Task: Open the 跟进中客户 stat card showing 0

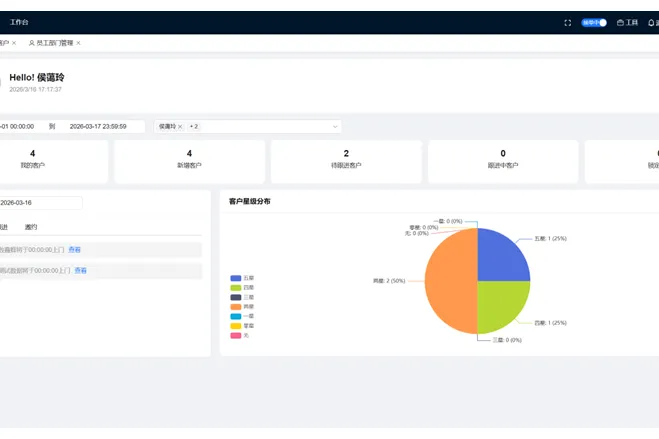Action: pos(503,162)
